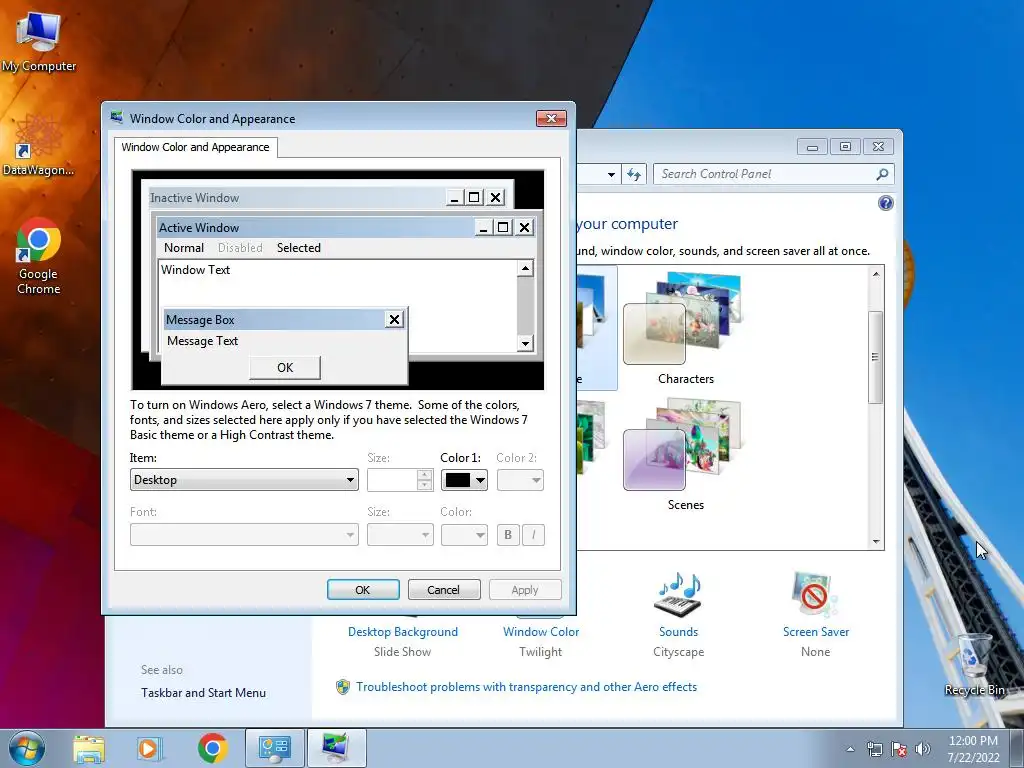The image size is (1024, 768).
Task: Open the DataWagon desktop shortcut
Action: click(x=38, y=145)
